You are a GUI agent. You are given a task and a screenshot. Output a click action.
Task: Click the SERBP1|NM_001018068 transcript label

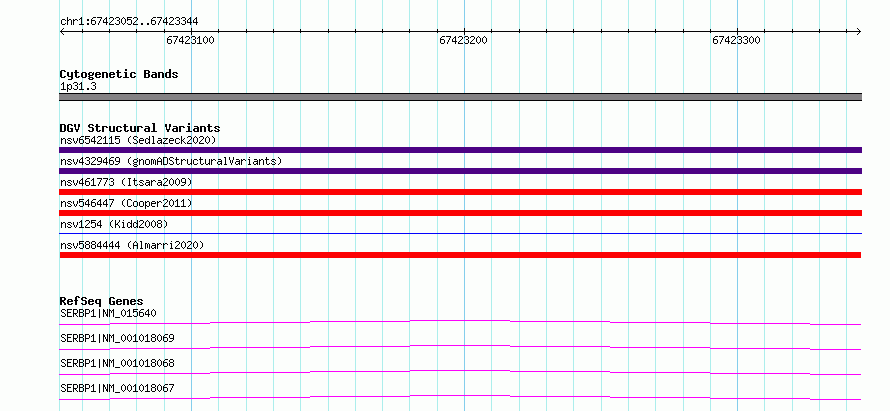pos(117,363)
